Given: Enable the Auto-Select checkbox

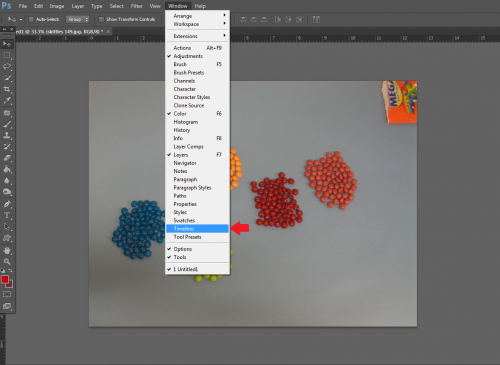Looking at the screenshot, I should (31, 19).
